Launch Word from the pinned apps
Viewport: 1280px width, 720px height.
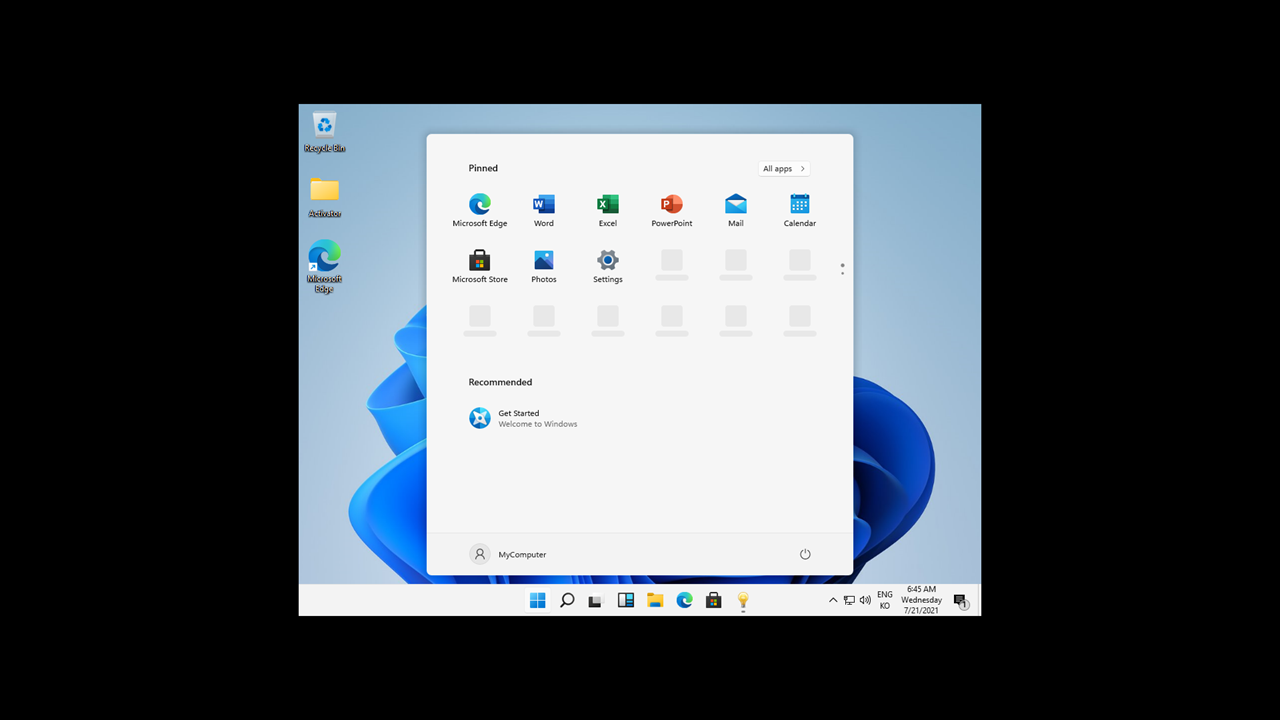pos(544,210)
